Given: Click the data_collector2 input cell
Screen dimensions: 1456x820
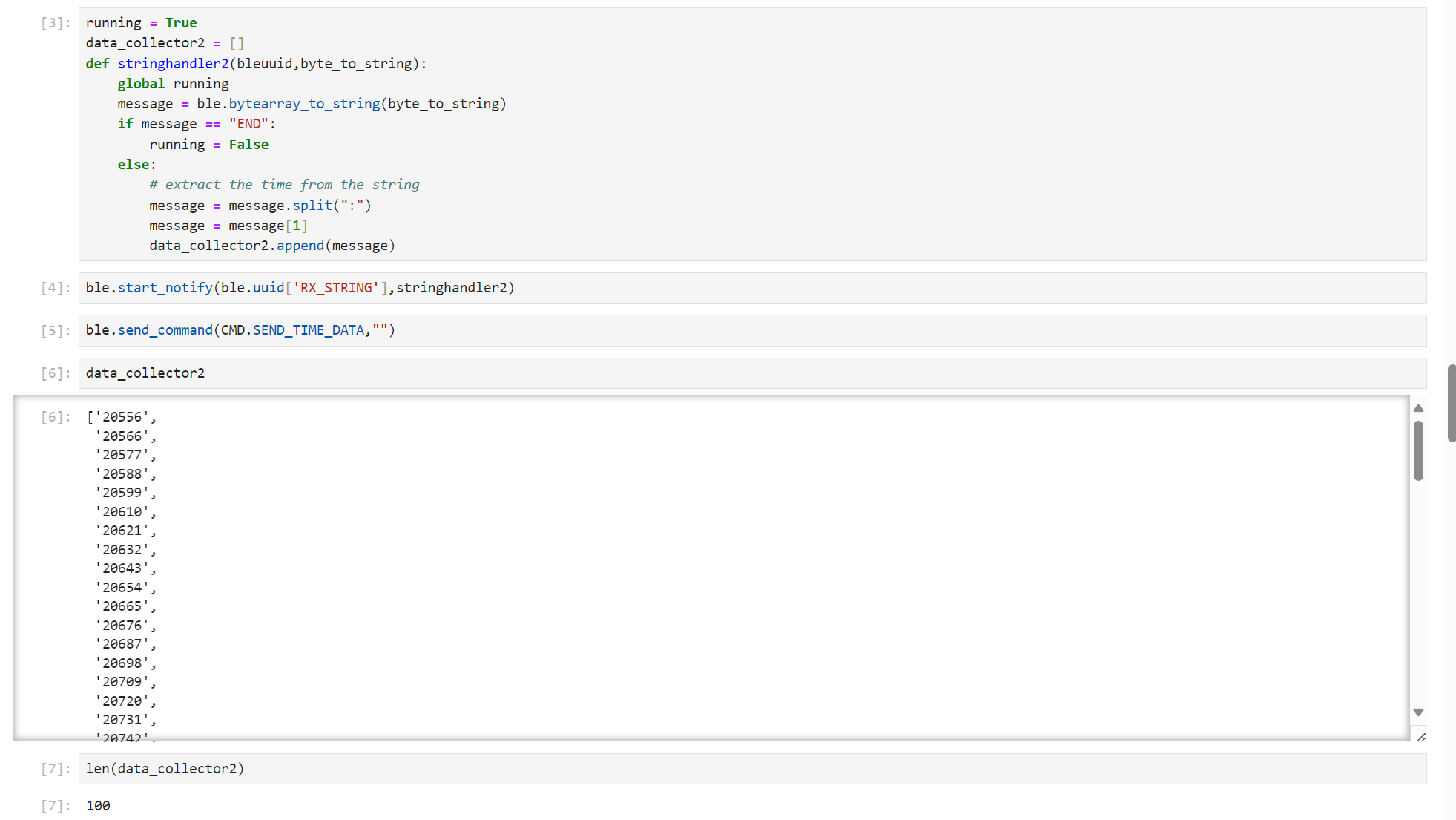Looking at the screenshot, I should point(752,373).
